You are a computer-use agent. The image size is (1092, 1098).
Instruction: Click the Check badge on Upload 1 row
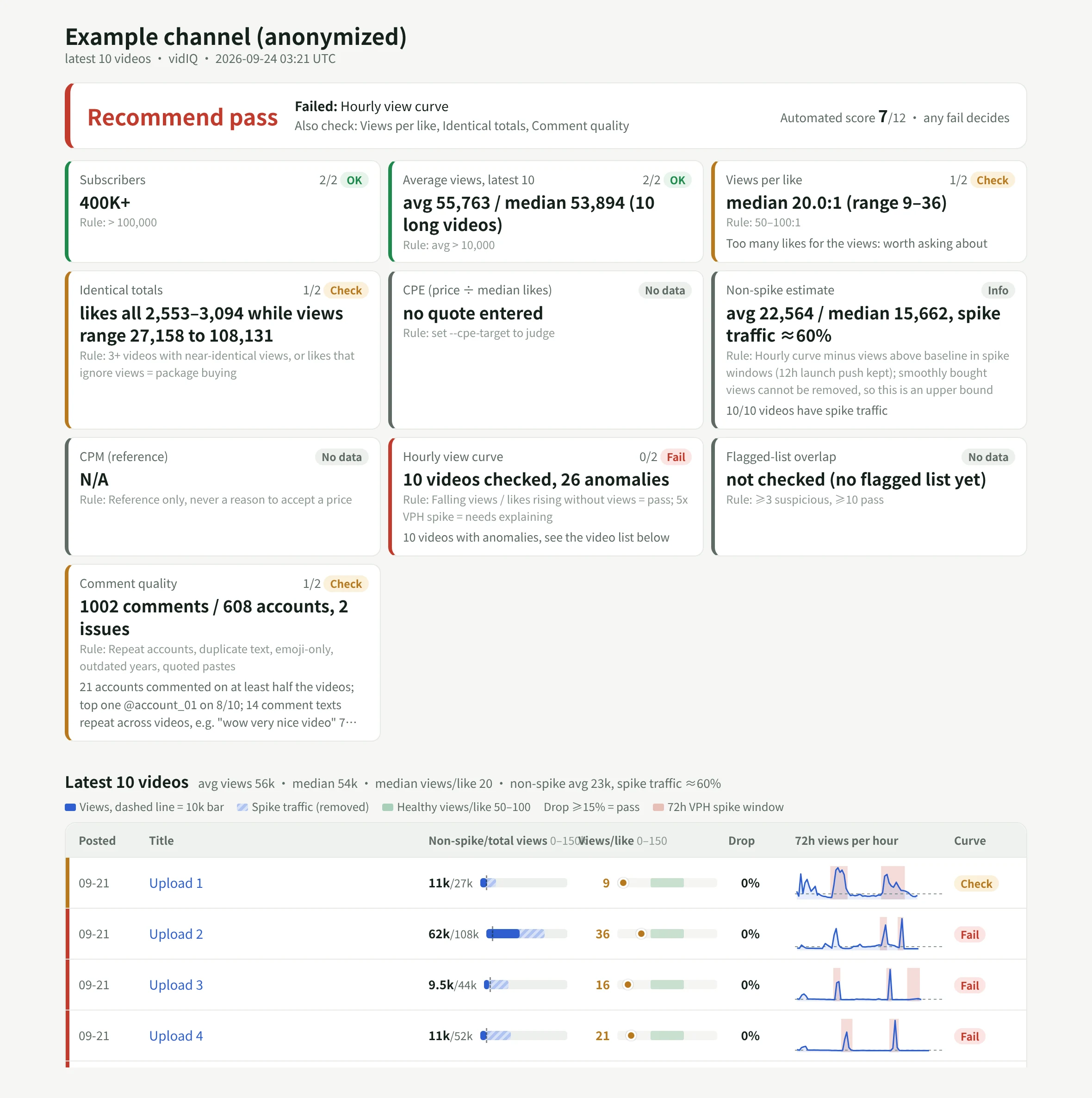[975, 884]
